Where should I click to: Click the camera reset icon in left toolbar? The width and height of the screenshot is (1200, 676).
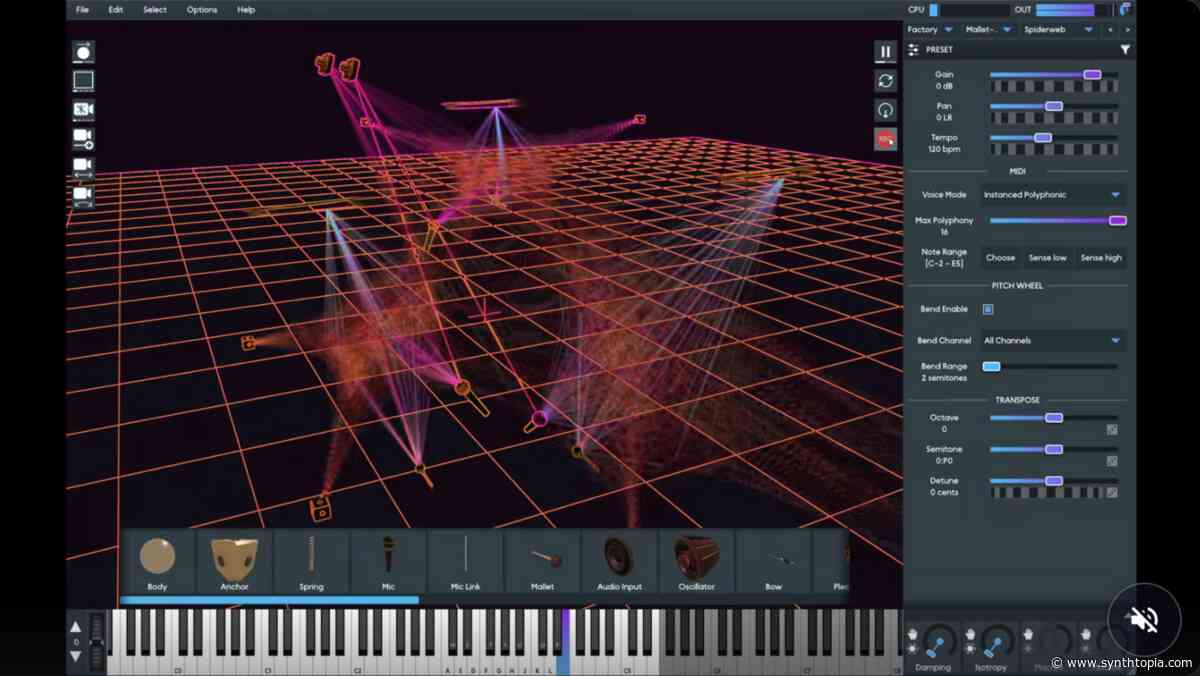(x=83, y=109)
